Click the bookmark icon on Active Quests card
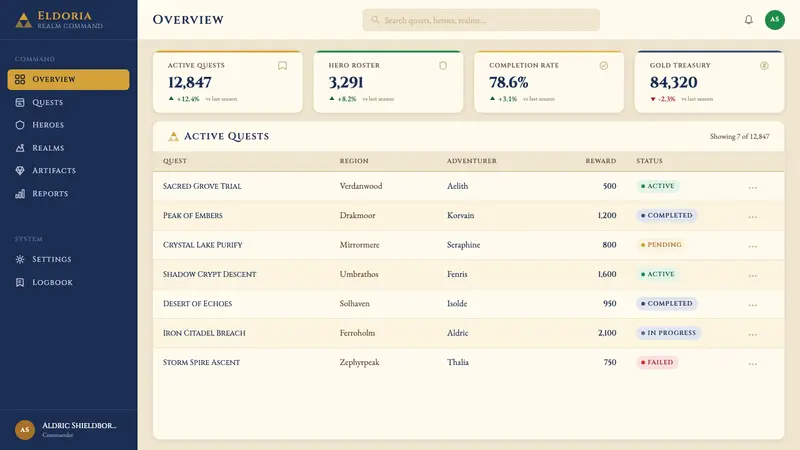The height and width of the screenshot is (450, 800). [x=282, y=66]
